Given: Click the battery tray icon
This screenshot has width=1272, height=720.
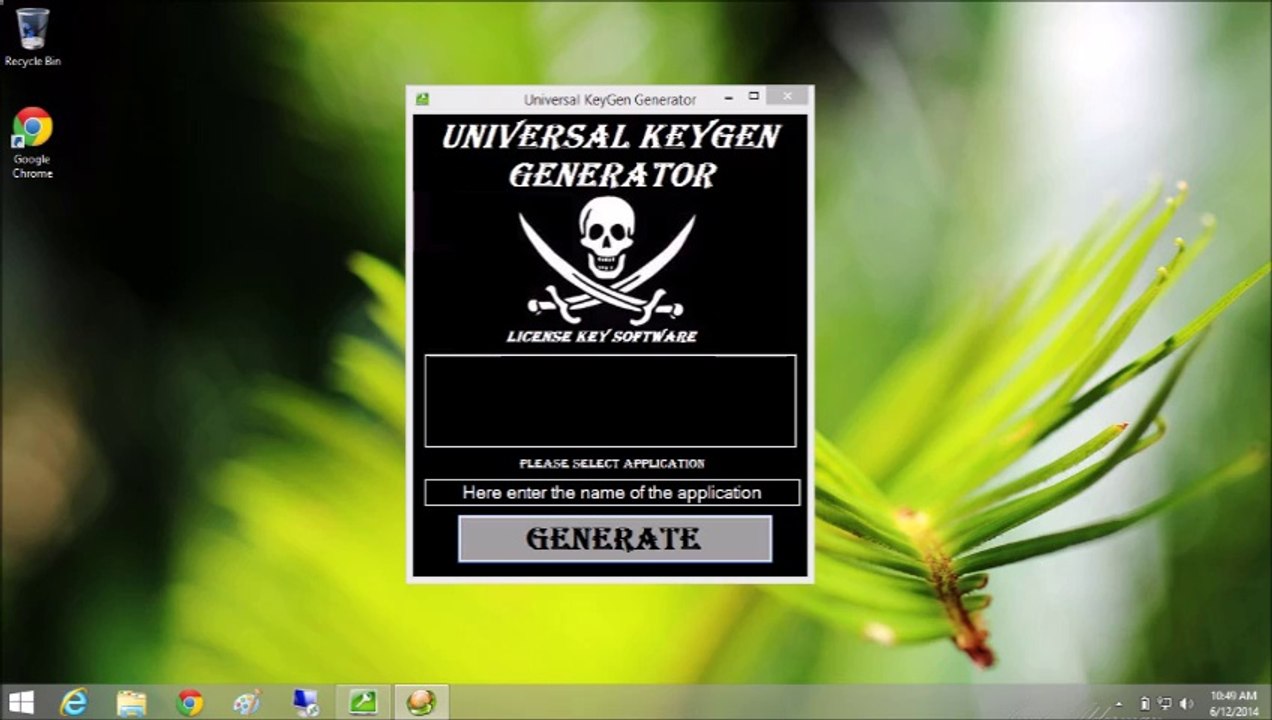Looking at the screenshot, I should pos(1145,704).
